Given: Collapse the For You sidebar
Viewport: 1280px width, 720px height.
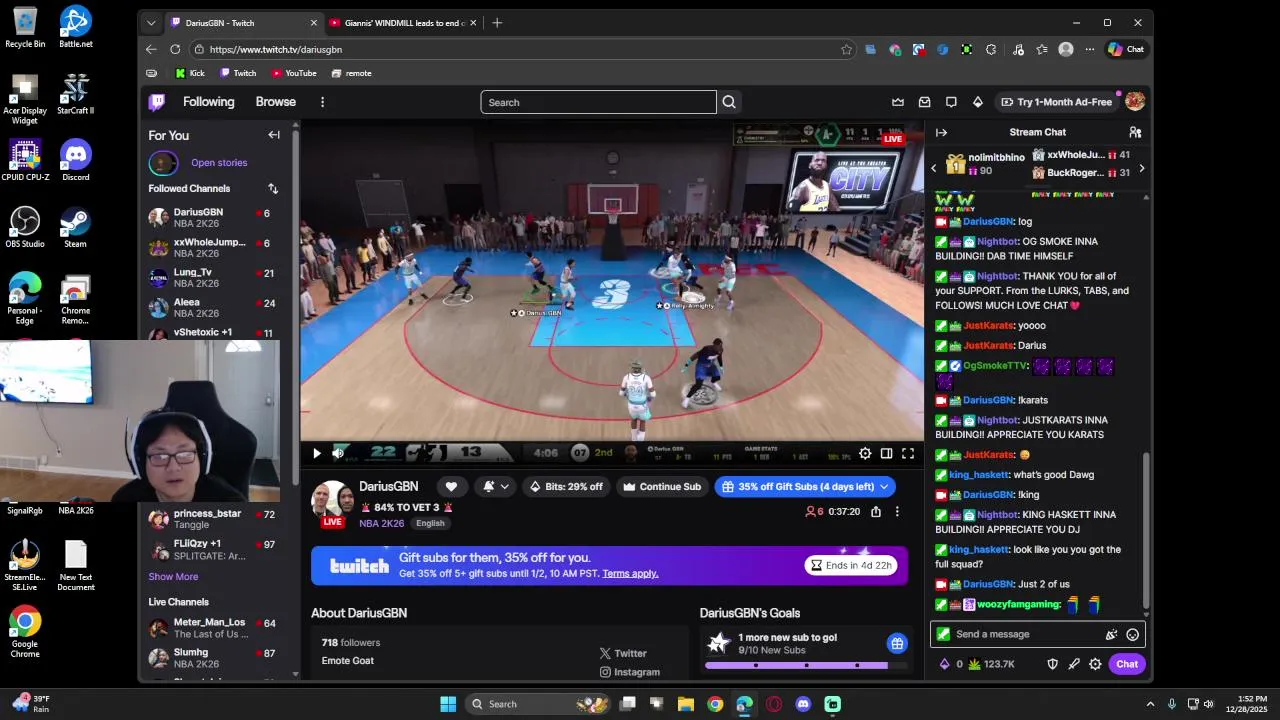Looking at the screenshot, I should click(274, 135).
